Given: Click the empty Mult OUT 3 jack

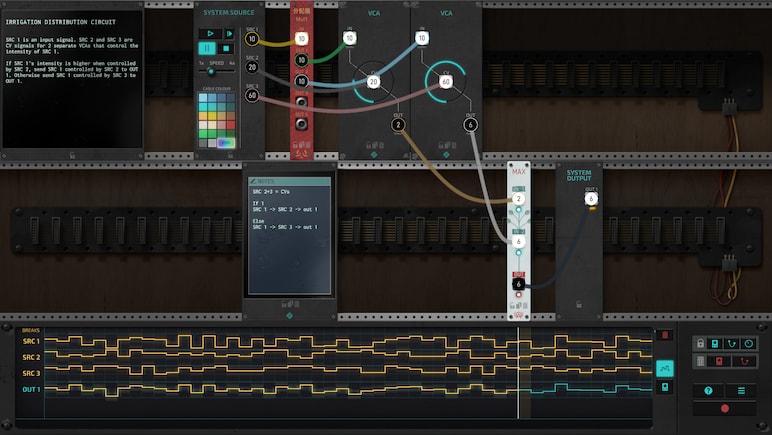Looking at the screenshot, I should (x=302, y=102).
